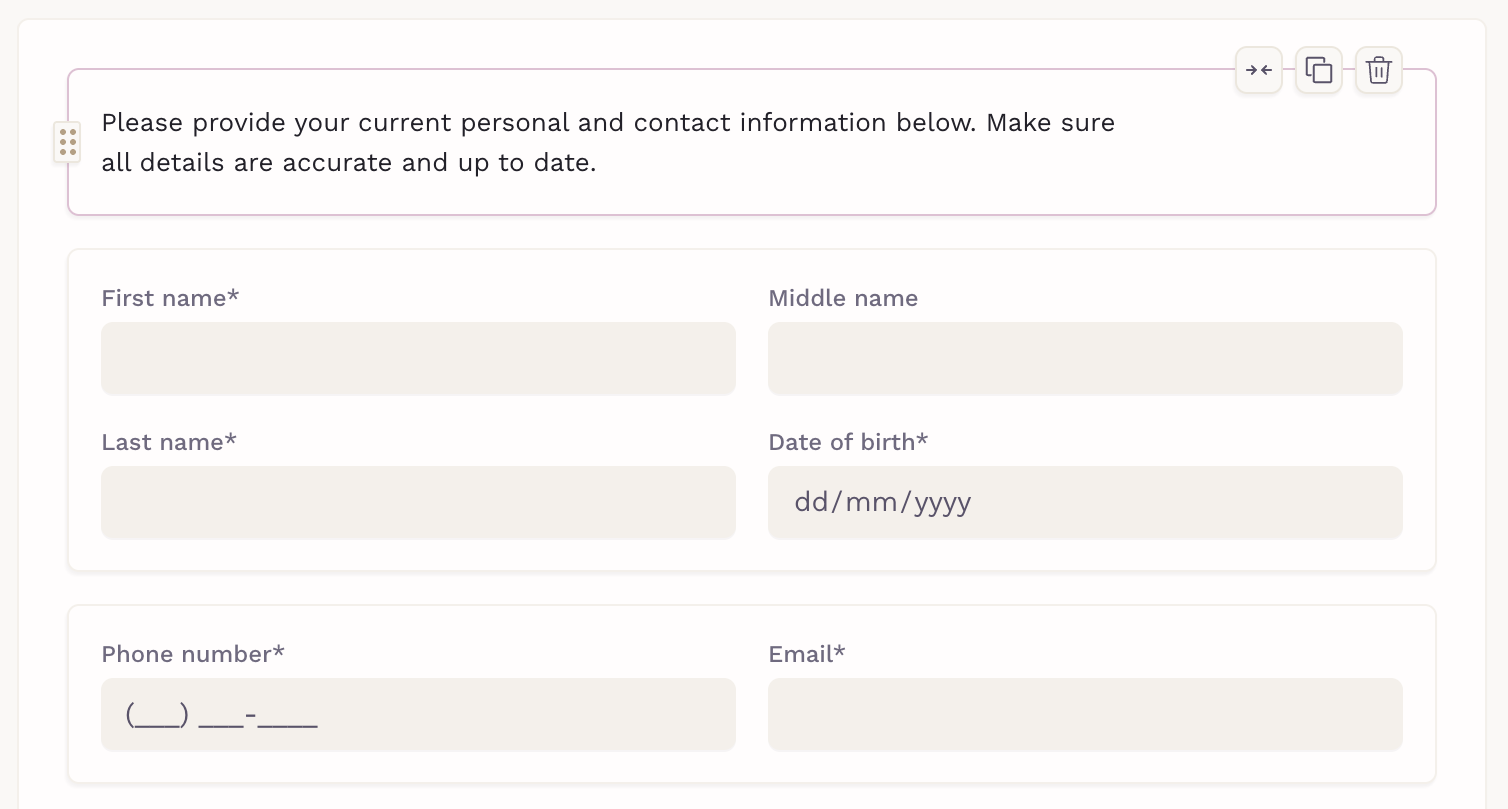Select the "Phone number*" label
Viewport: 1508px width, 809px height.
pyautogui.click(x=193, y=654)
